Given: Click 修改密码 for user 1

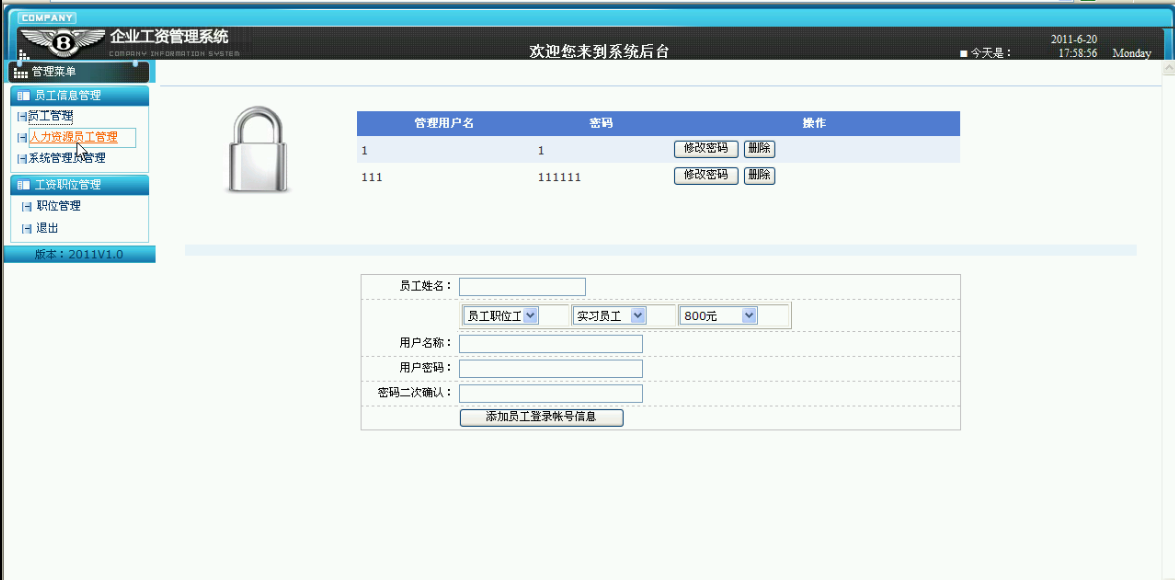Looking at the screenshot, I should [706, 148].
